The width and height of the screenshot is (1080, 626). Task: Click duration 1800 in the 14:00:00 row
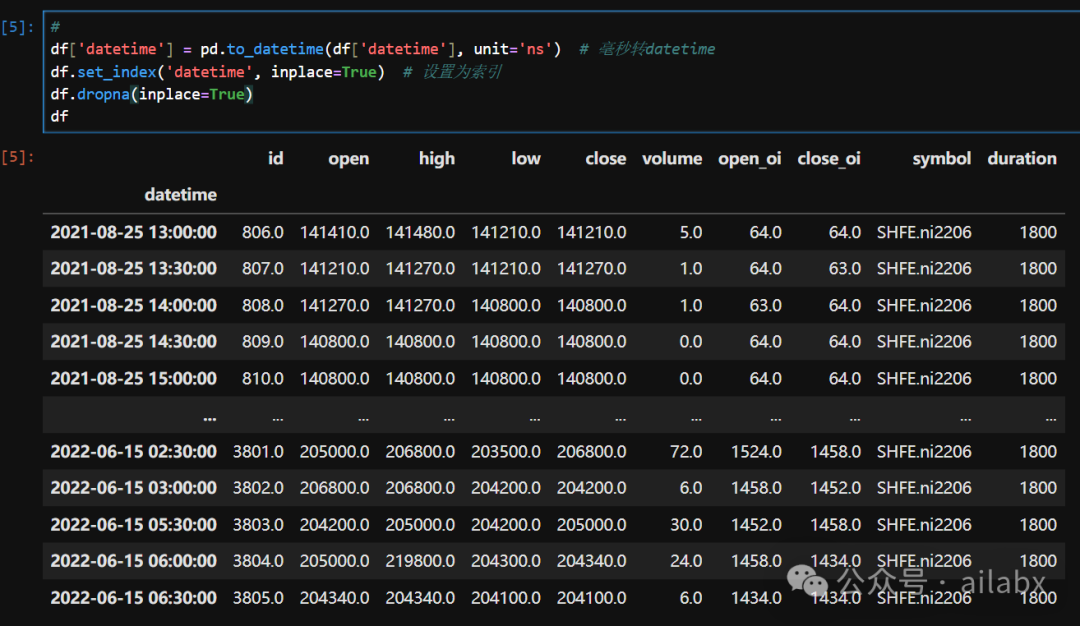click(1038, 305)
